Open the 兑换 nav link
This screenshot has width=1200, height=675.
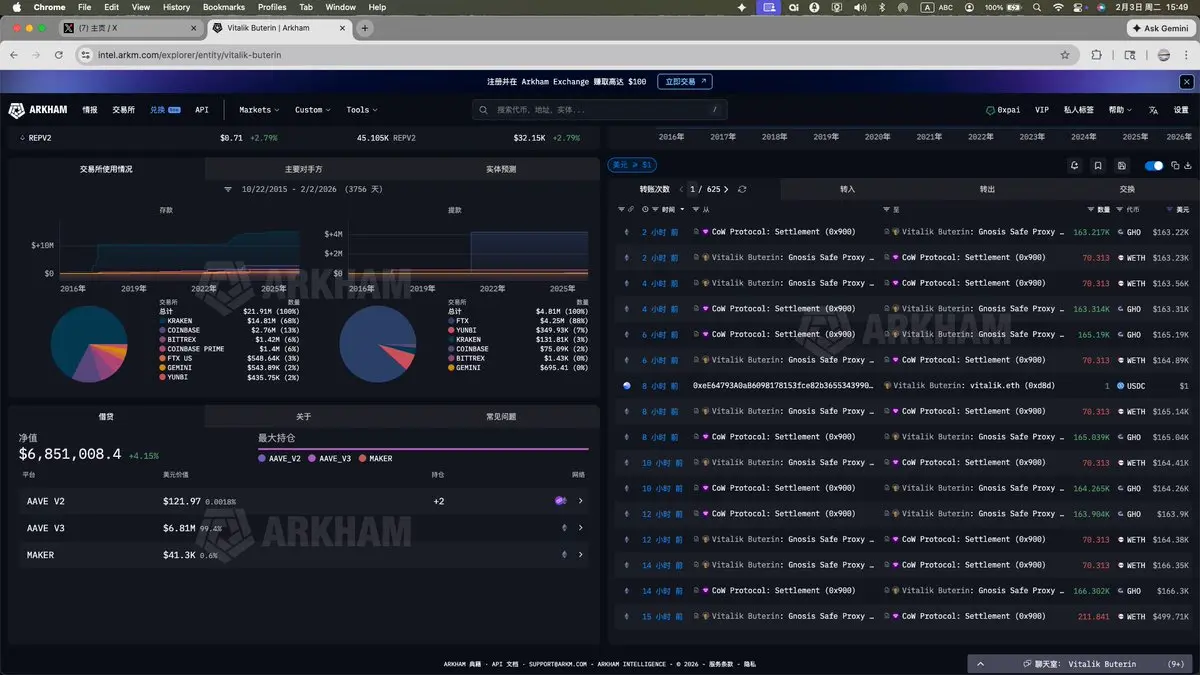[164, 110]
